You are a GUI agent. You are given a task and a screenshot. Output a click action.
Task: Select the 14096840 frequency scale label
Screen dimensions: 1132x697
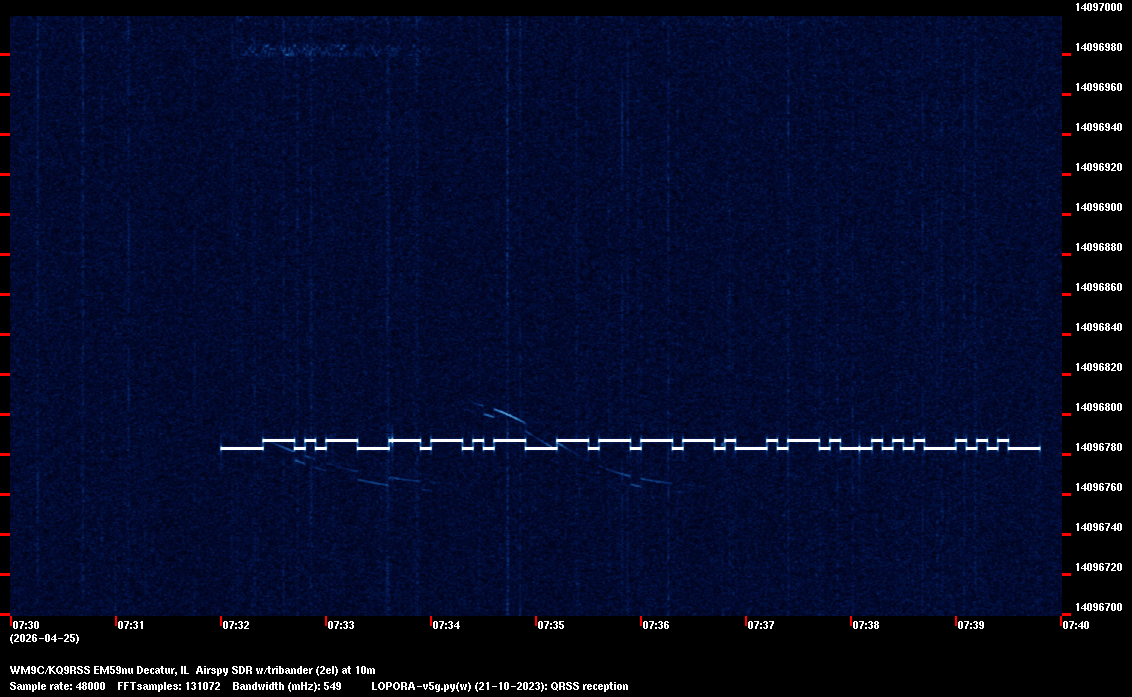(1098, 327)
